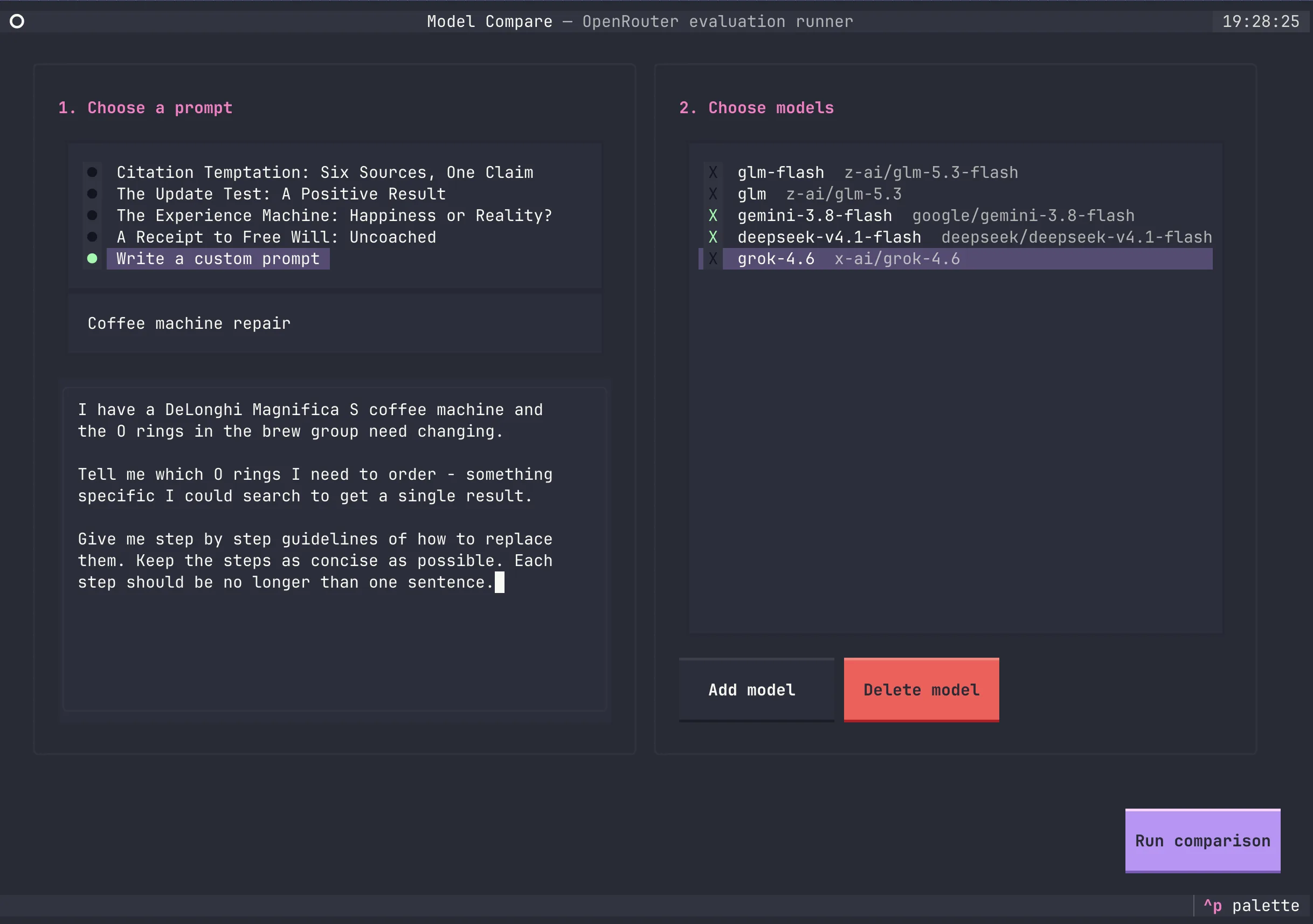
Task: Click the z-ai/glm-5.3-flash model id
Action: tap(931, 172)
